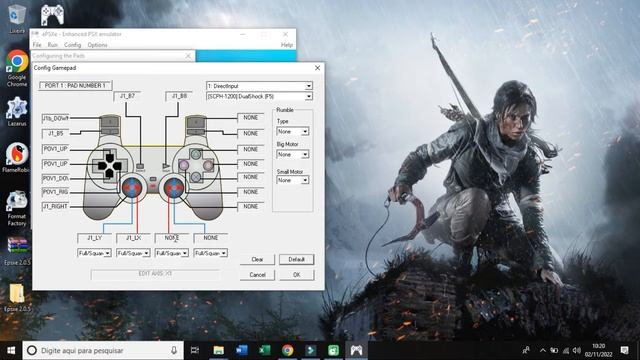Switch to the ePSXe gamepad taskbar icon

tap(356, 350)
